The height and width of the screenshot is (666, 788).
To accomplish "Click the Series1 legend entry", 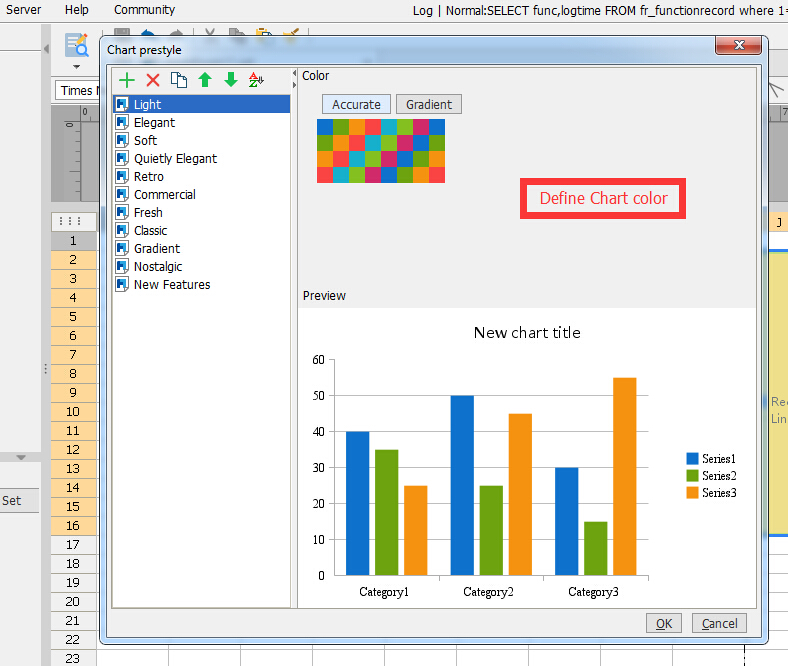I will (x=711, y=458).
